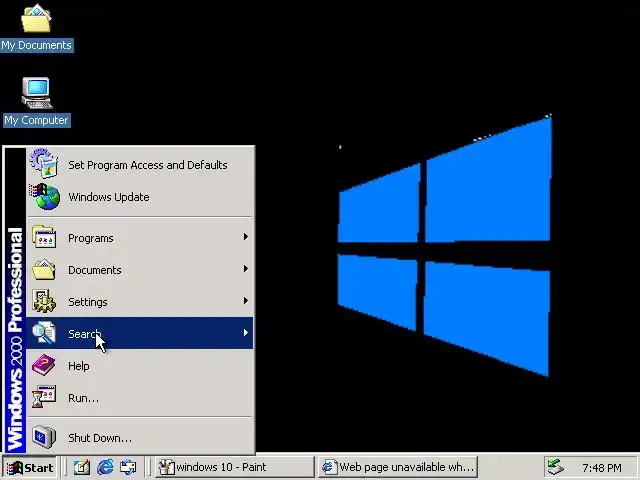Choose Shut Down... from the Start menu

tap(140, 437)
